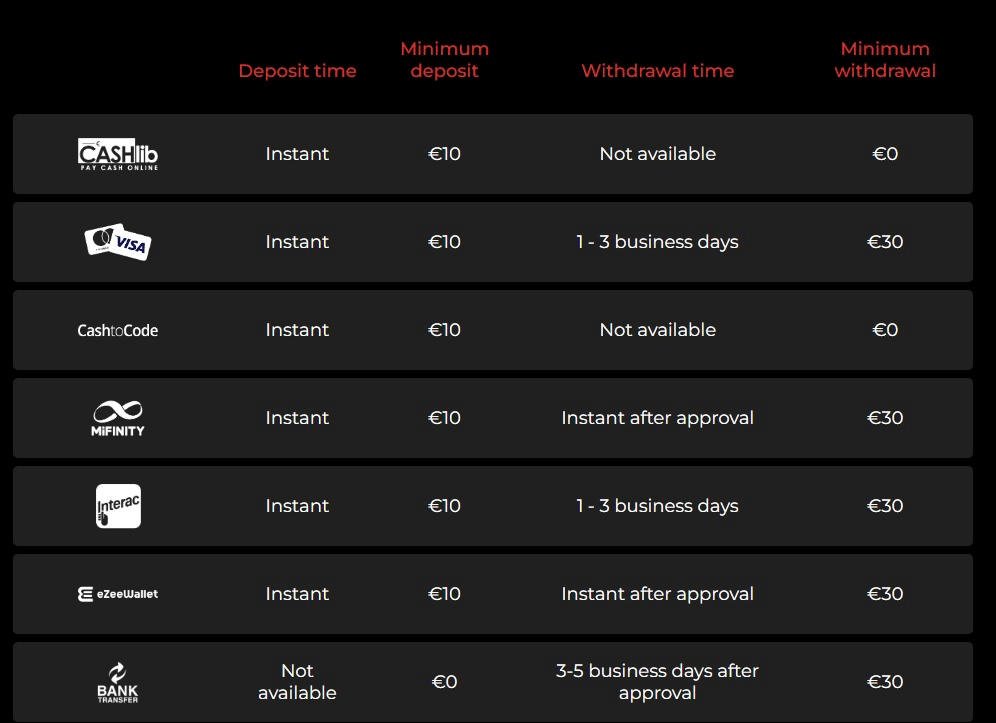Click Interac's €10 minimum deposit value

444,506
